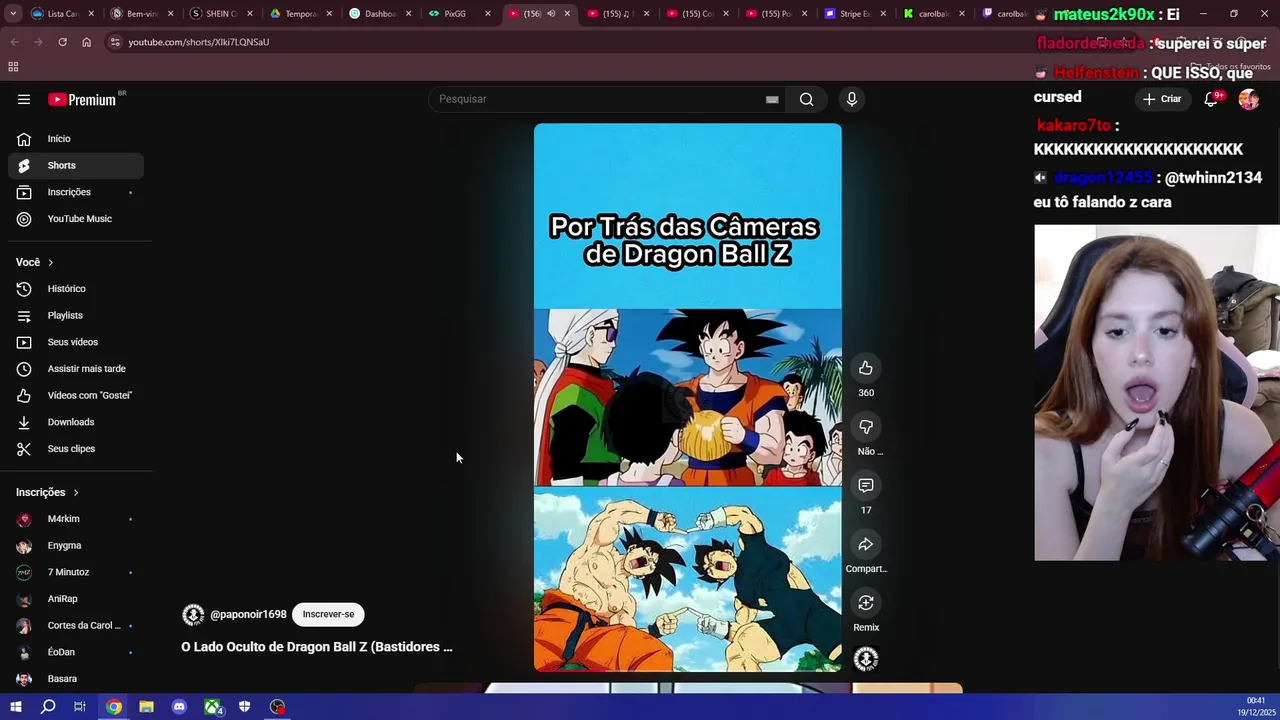Screen dimensions: 1280x720
Task: Expand the Você section chevron
Action: click(x=50, y=262)
